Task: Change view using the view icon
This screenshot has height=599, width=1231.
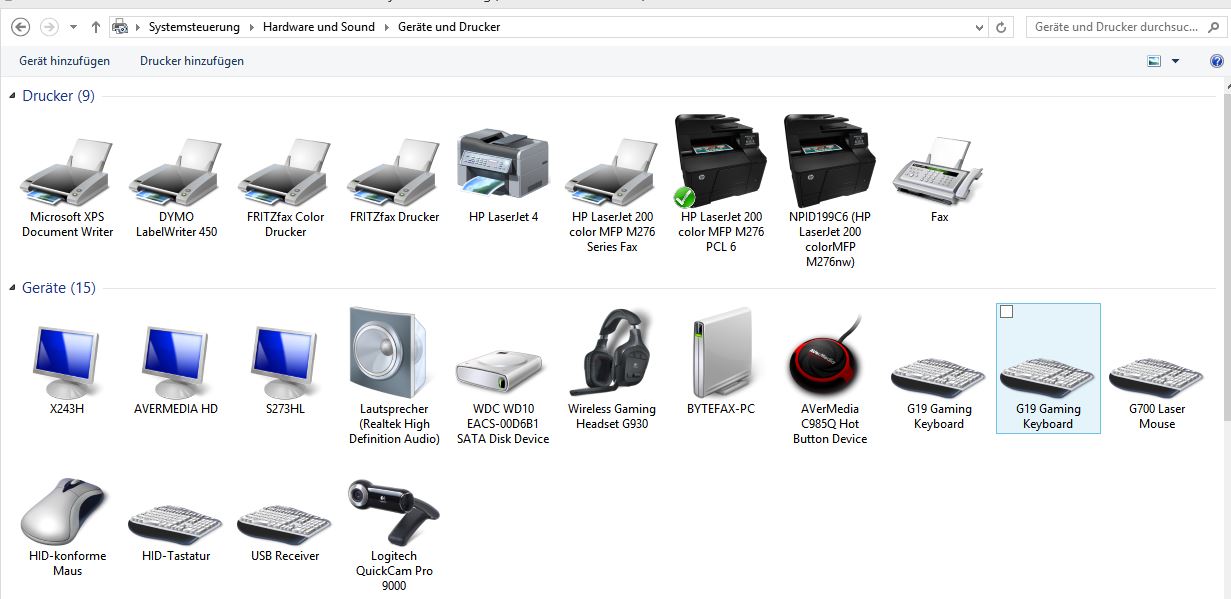Action: pyautogui.click(x=1154, y=61)
